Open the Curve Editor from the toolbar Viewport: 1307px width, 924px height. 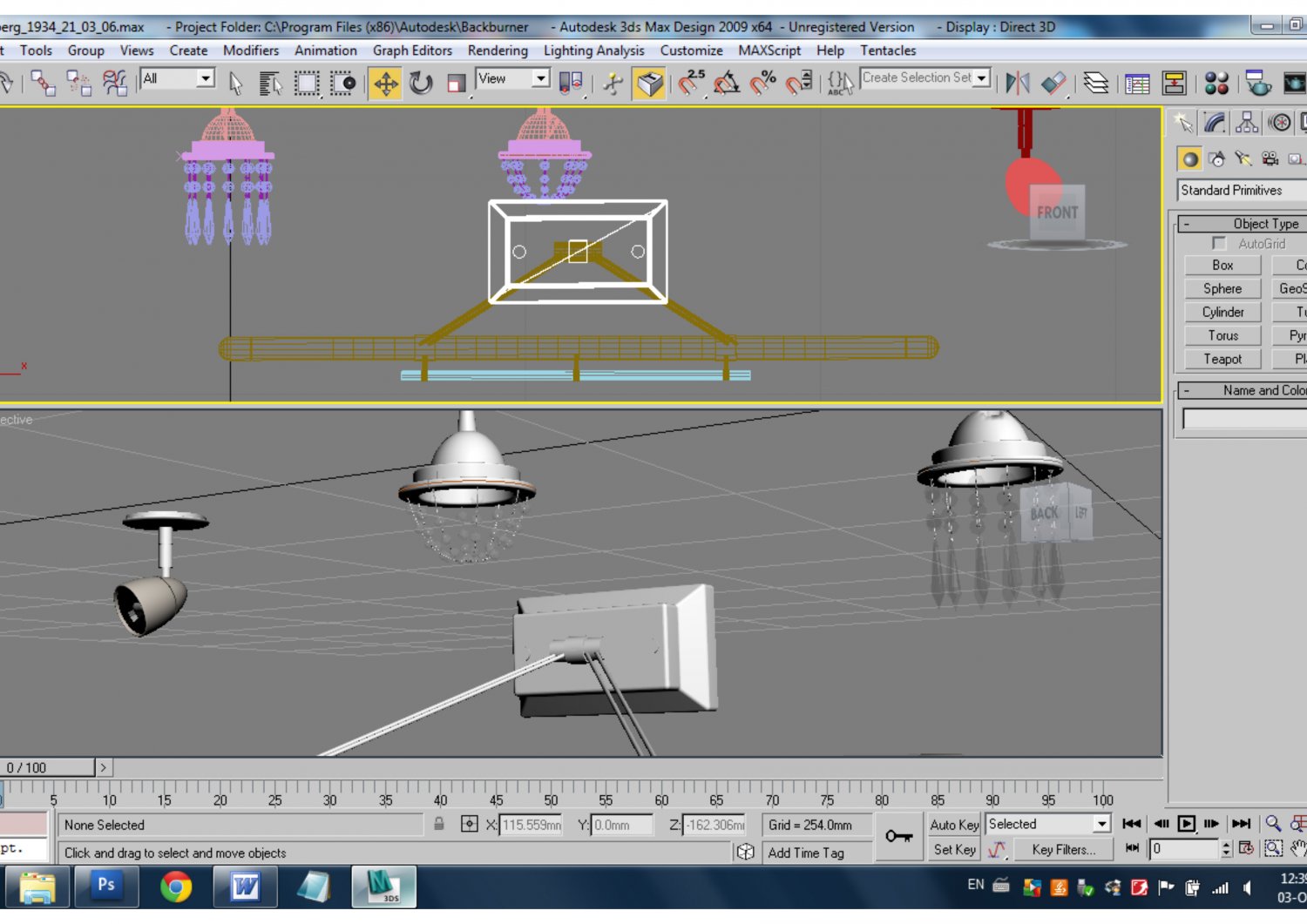point(1137,84)
